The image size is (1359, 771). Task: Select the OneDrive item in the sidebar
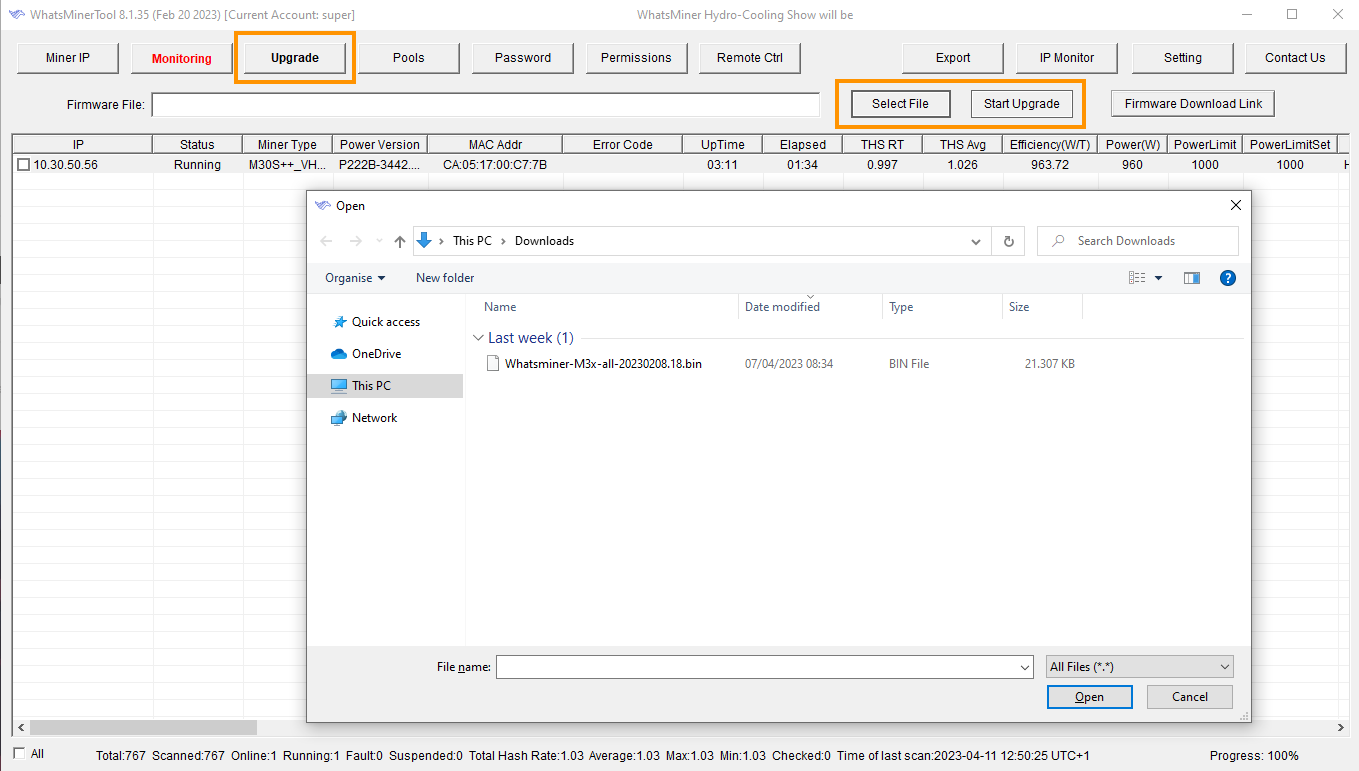click(377, 353)
